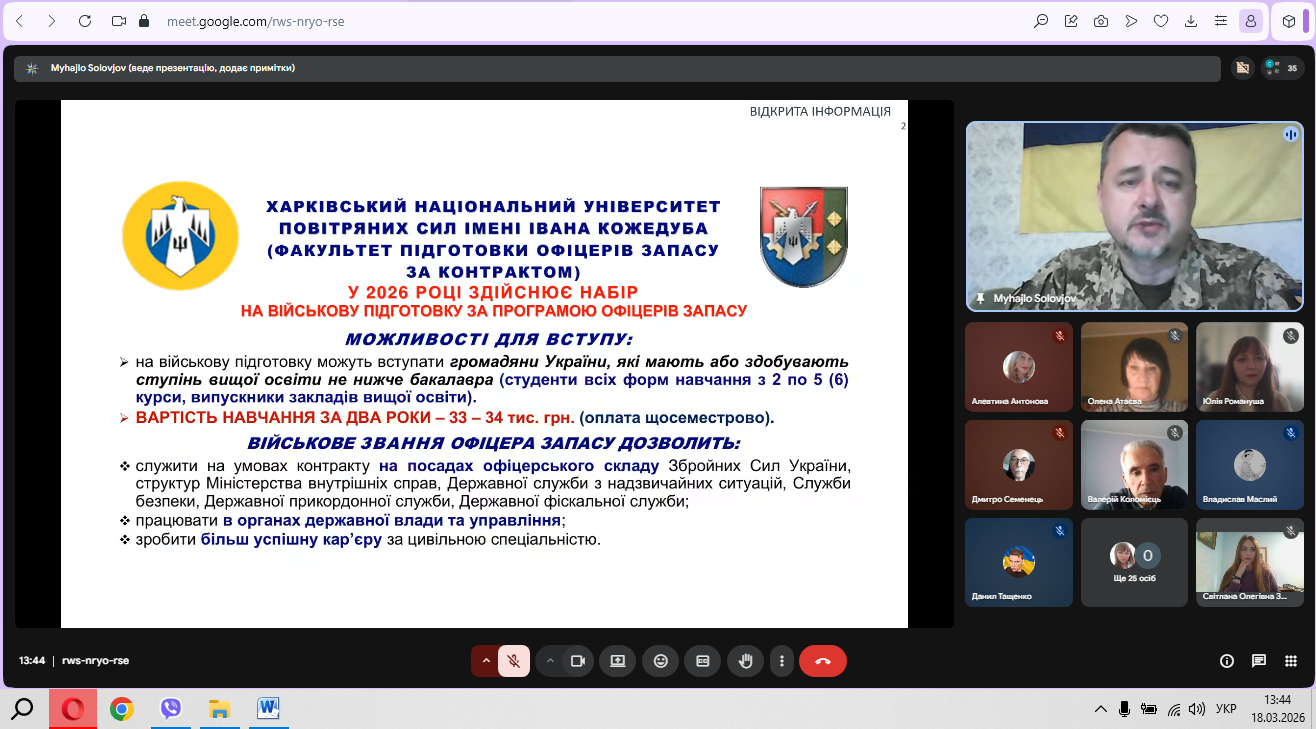Screen dimensions: 1316x729
Task: Open the 'Ще 25 осіб' participants tile
Action: pos(1134,562)
